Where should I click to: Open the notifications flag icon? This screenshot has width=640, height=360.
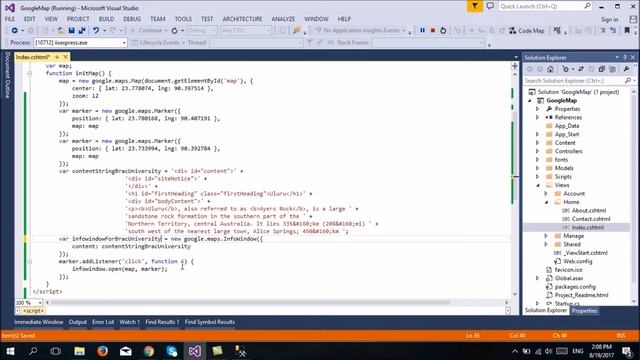(x=475, y=6)
